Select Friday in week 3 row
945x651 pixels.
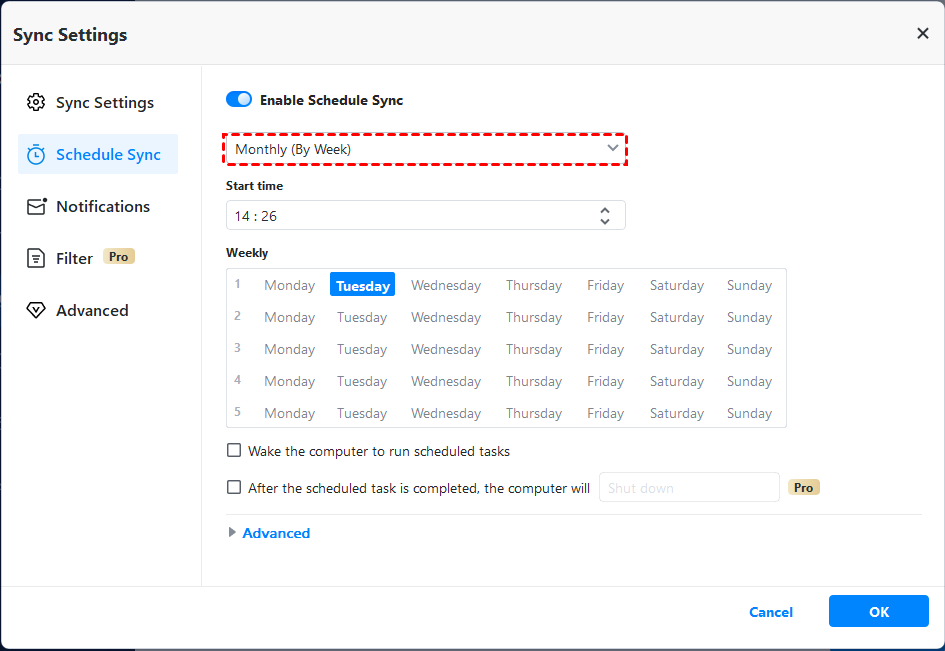pyautogui.click(x=605, y=349)
